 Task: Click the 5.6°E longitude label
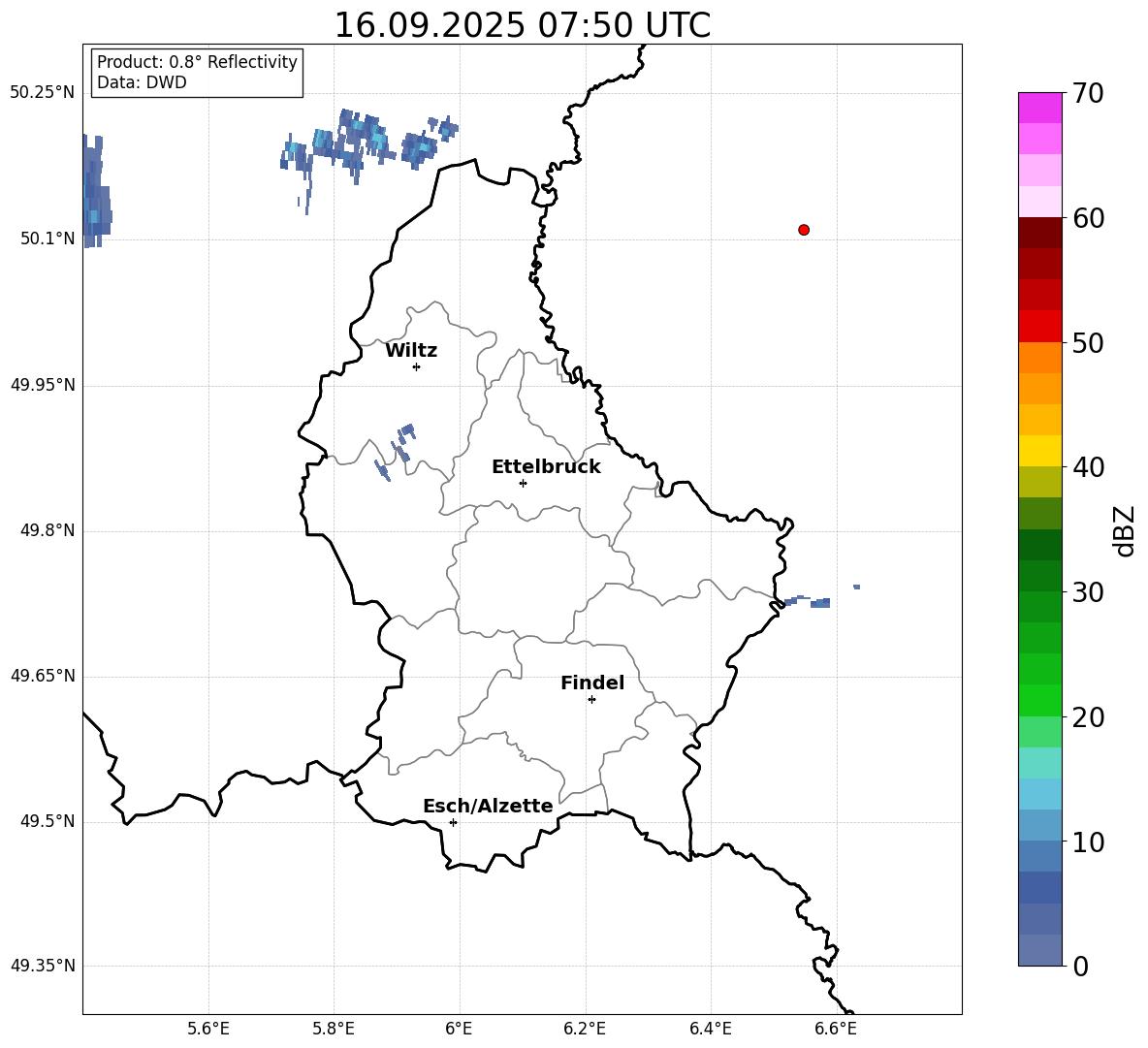click(x=208, y=1029)
